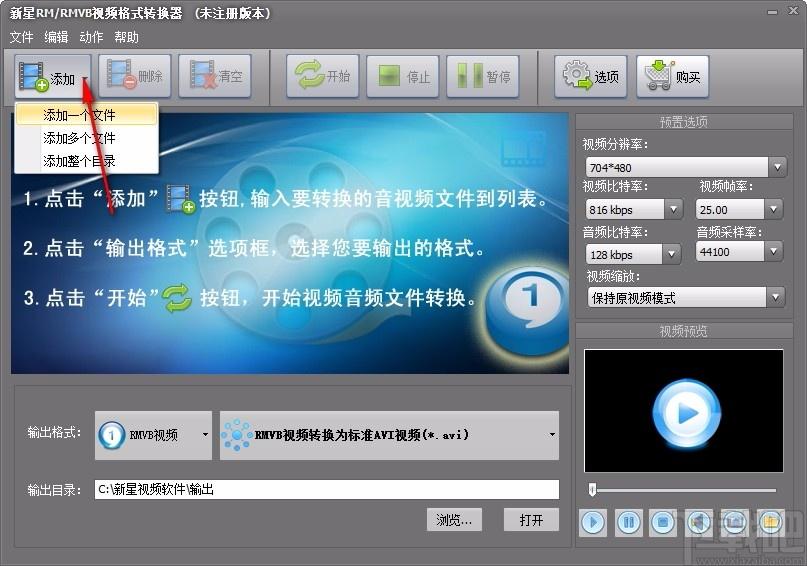Open the 文件 menu
The width and height of the screenshot is (807, 566).
pos(21,37)
